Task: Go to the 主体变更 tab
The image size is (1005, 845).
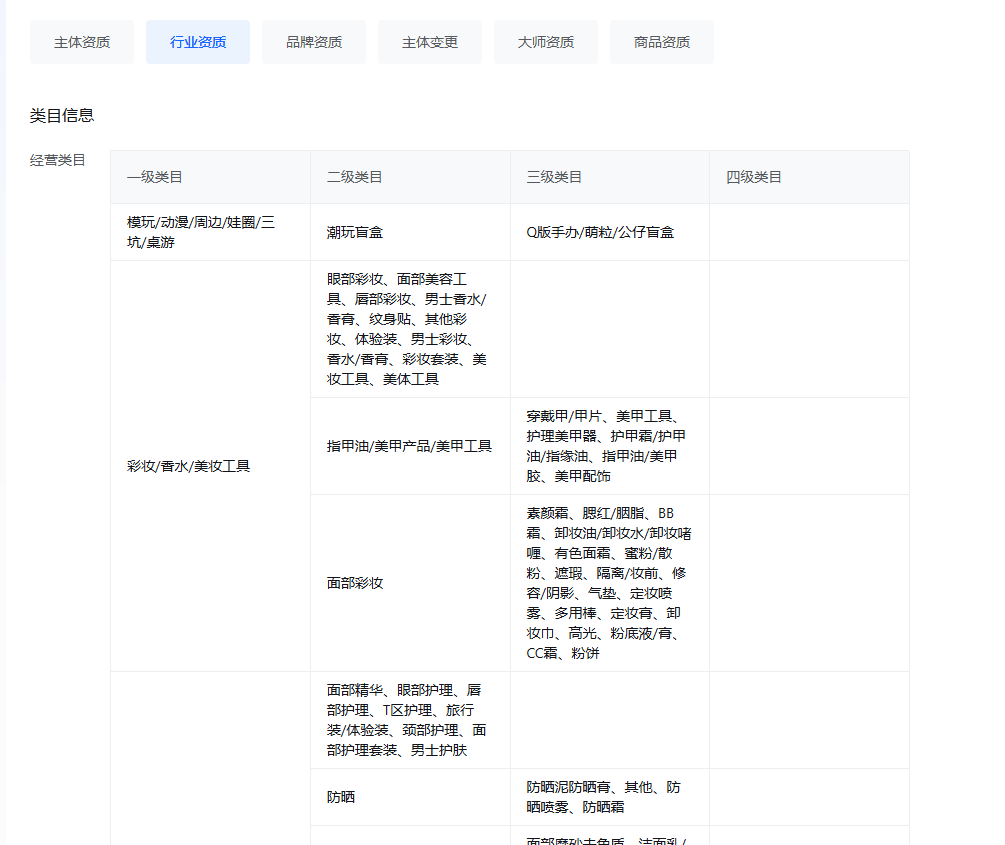Action: [x=430, y=42]
